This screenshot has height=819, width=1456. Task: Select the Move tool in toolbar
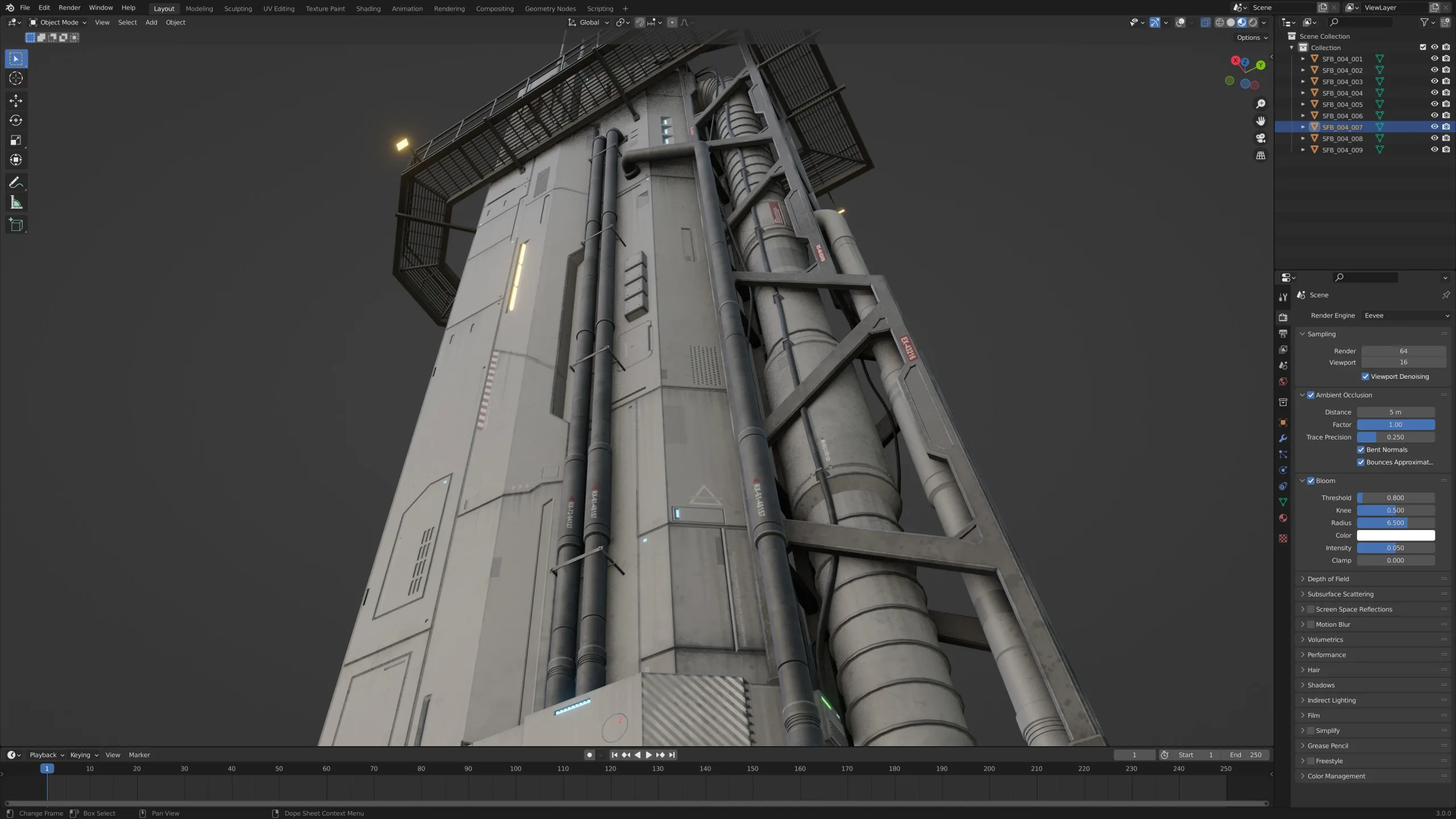pyautogui.click(x=16, y=101)
